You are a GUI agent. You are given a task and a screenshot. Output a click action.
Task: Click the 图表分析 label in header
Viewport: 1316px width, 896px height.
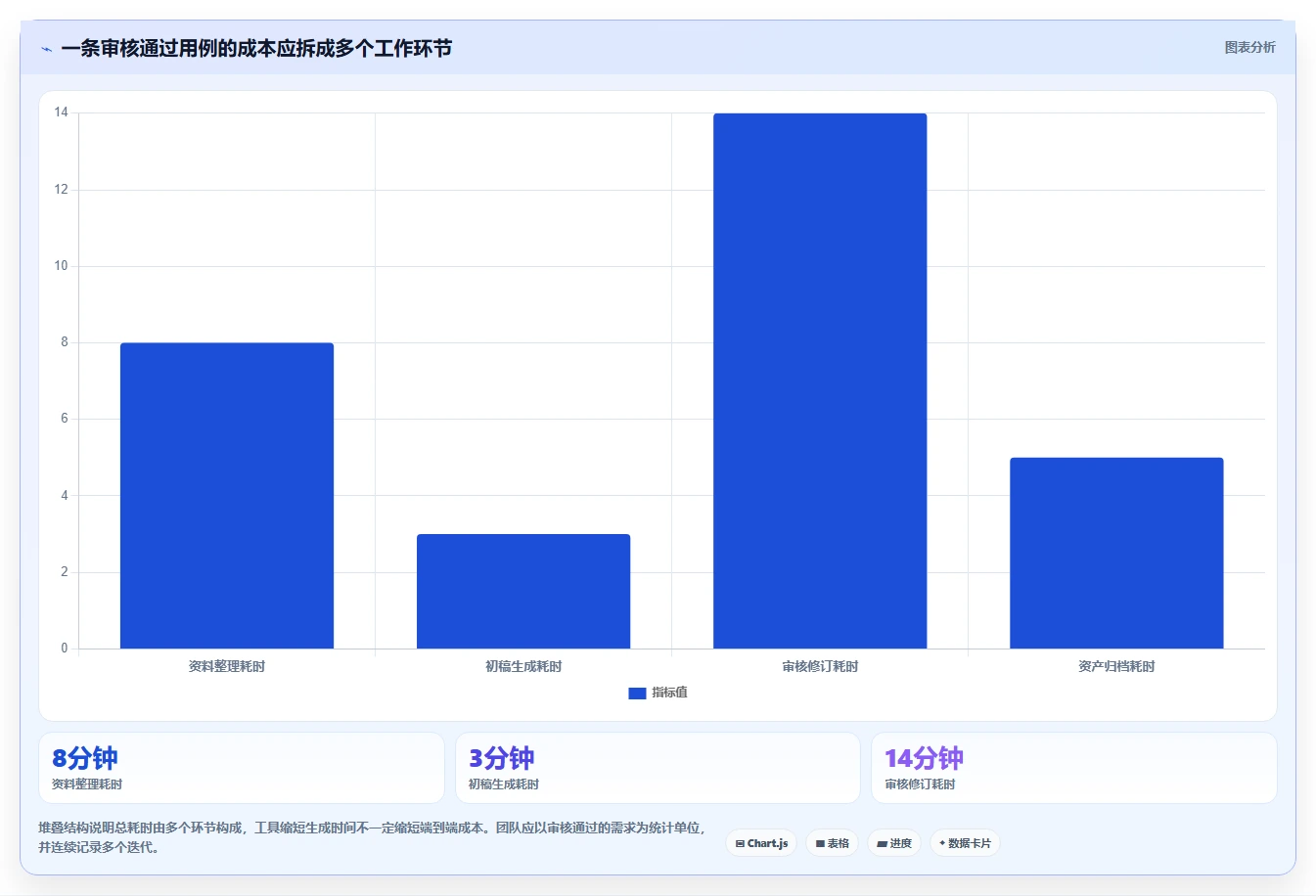(x=1249, y=47)
